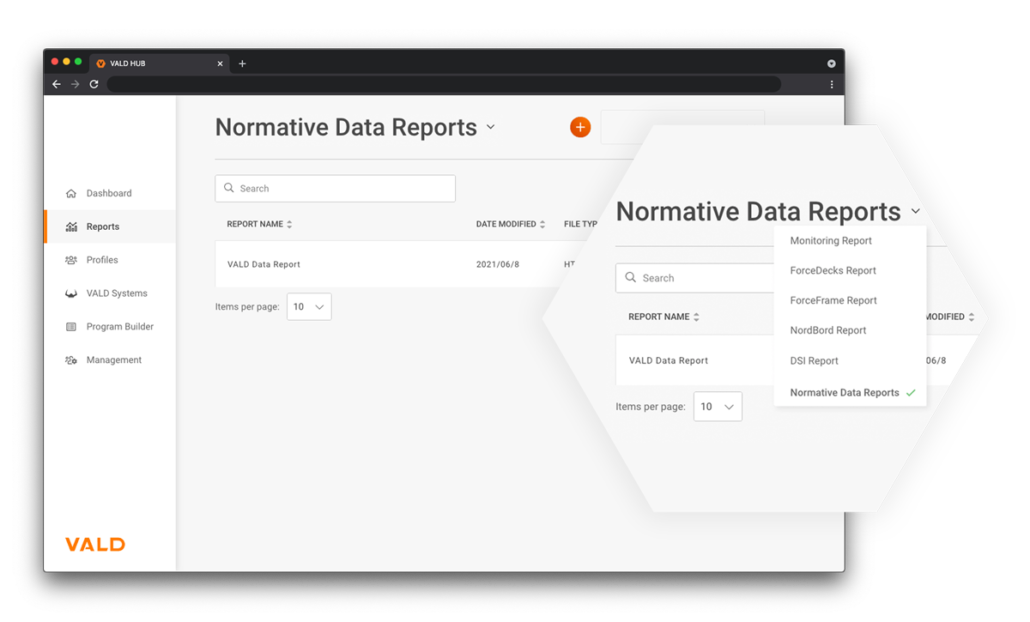
Task: Choose Monitoring Report from the list
Action: [830, 240]
